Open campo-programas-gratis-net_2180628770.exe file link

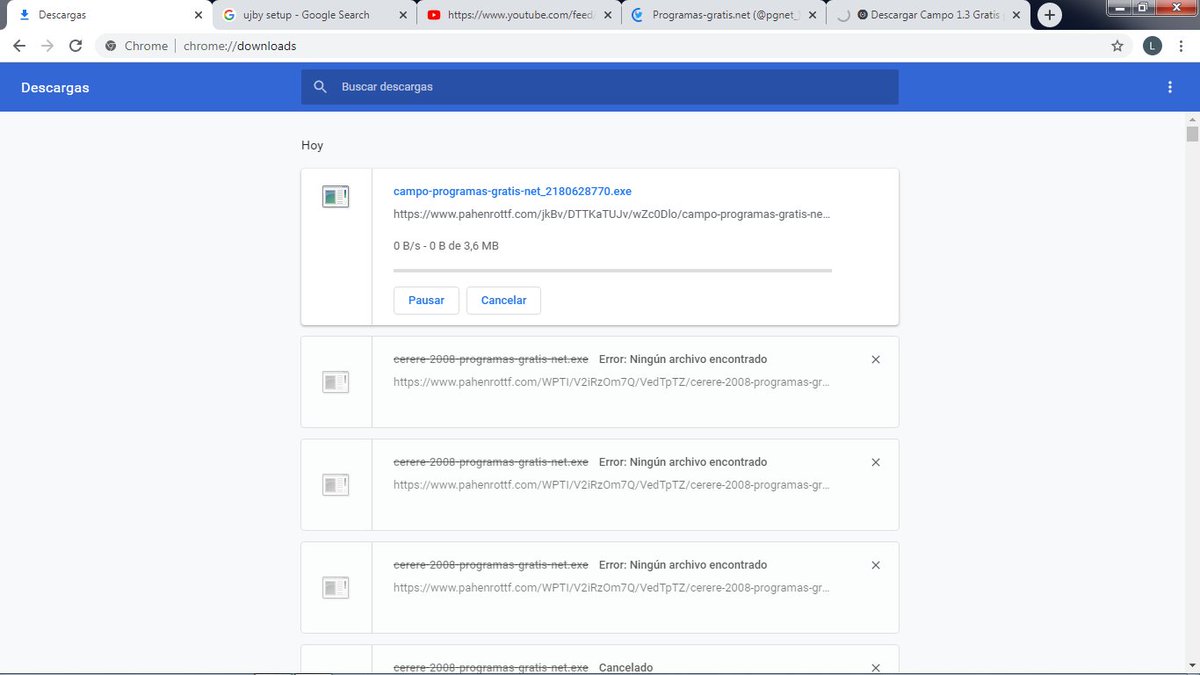tap(512, 191)
